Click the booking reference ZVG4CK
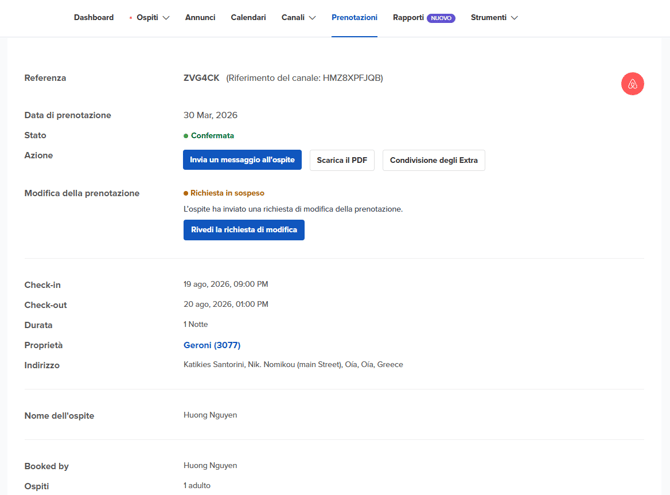 pyautogui.click(x=201, y=78)
